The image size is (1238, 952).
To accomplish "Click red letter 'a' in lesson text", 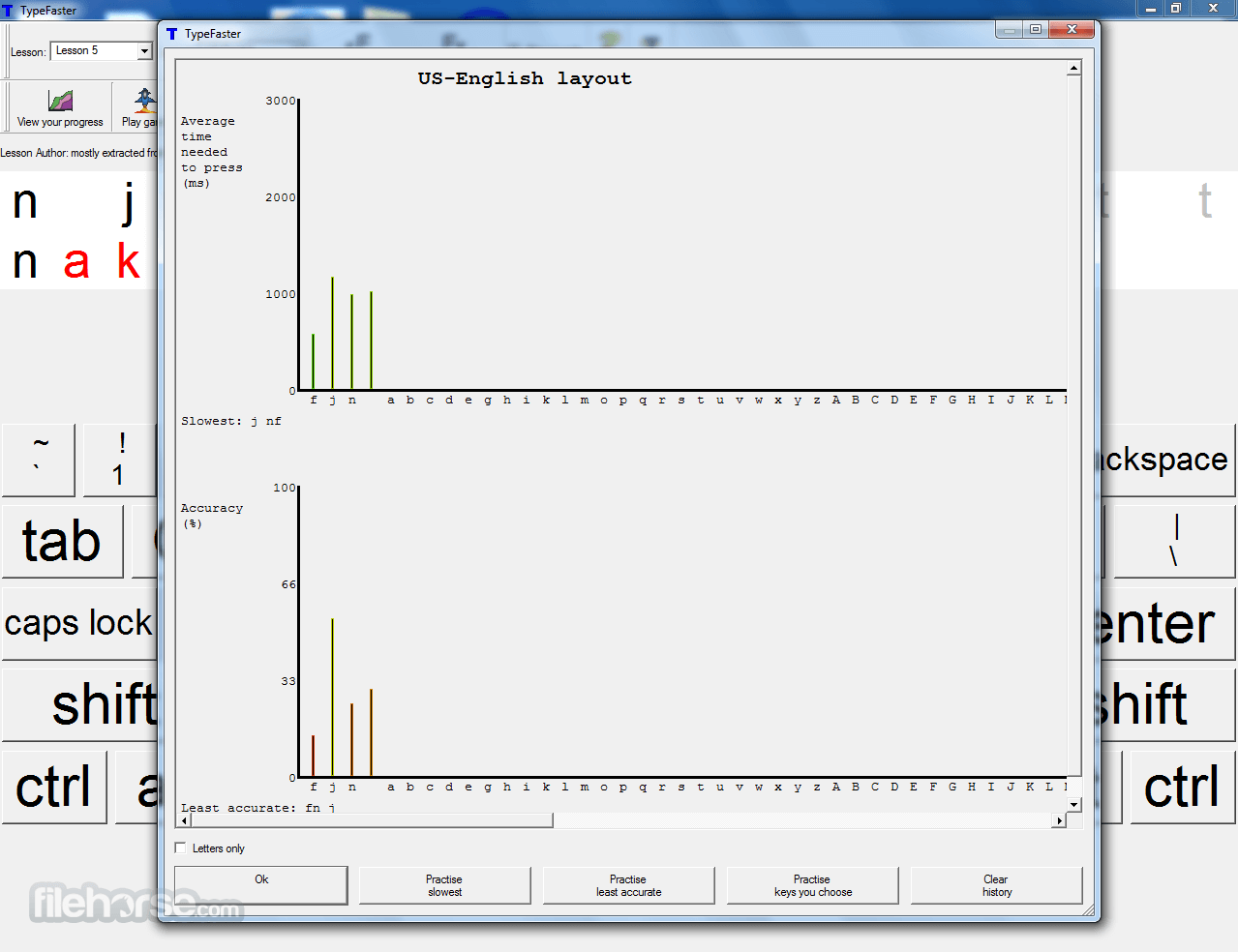I will tap(76, 262).
